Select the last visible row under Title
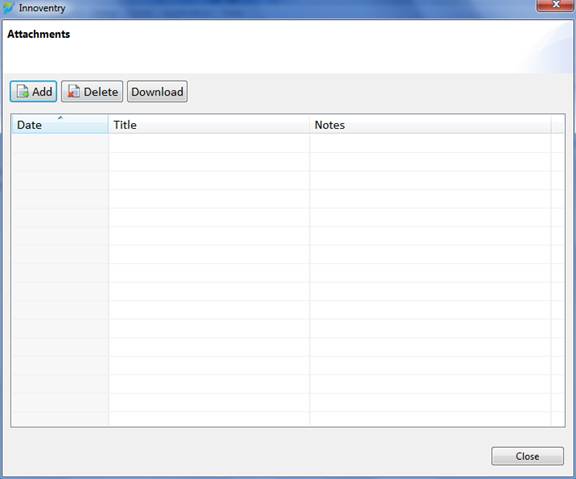 pos(209,419)
